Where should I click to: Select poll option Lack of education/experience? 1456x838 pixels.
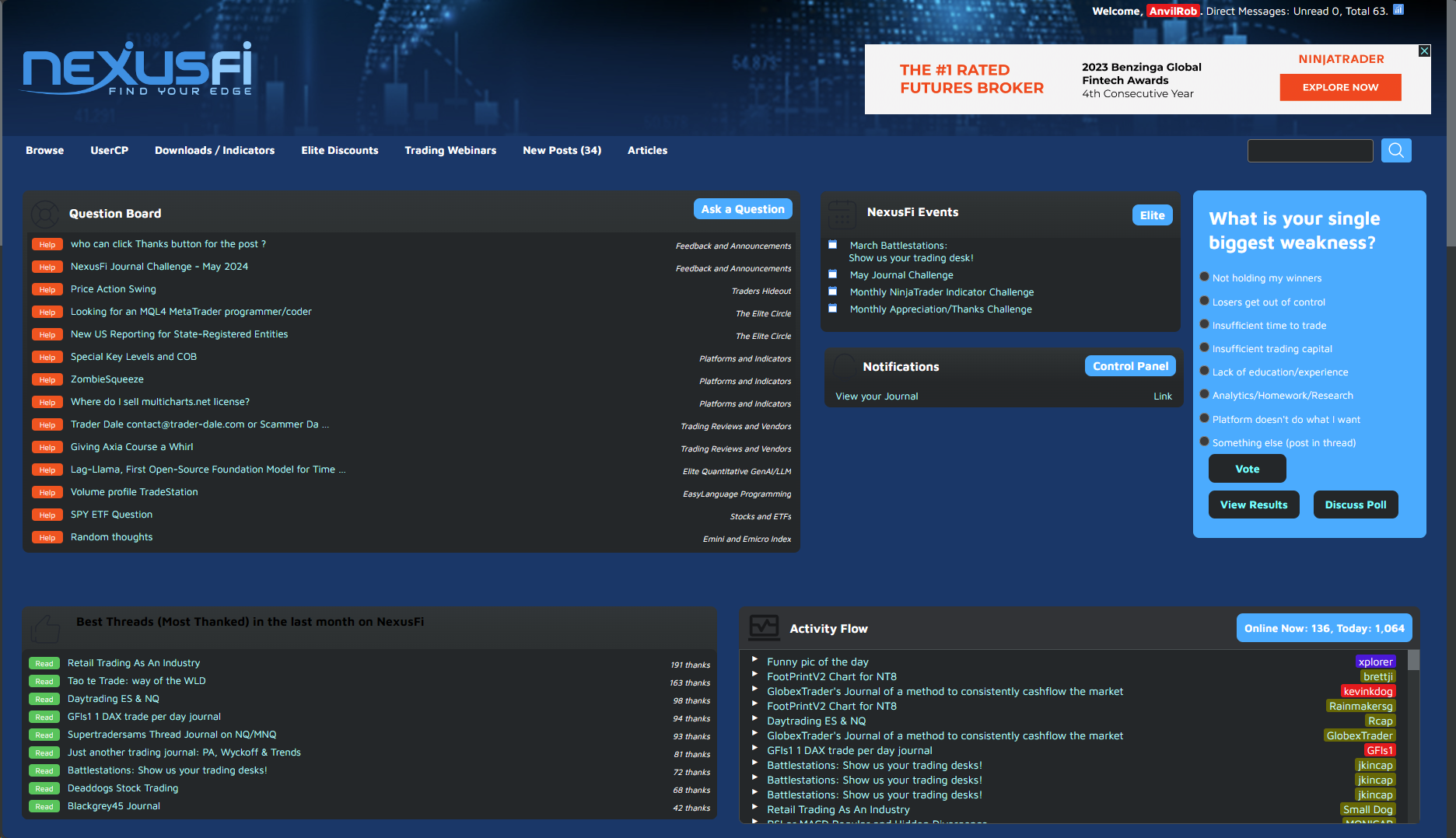tap(1204, 371)
